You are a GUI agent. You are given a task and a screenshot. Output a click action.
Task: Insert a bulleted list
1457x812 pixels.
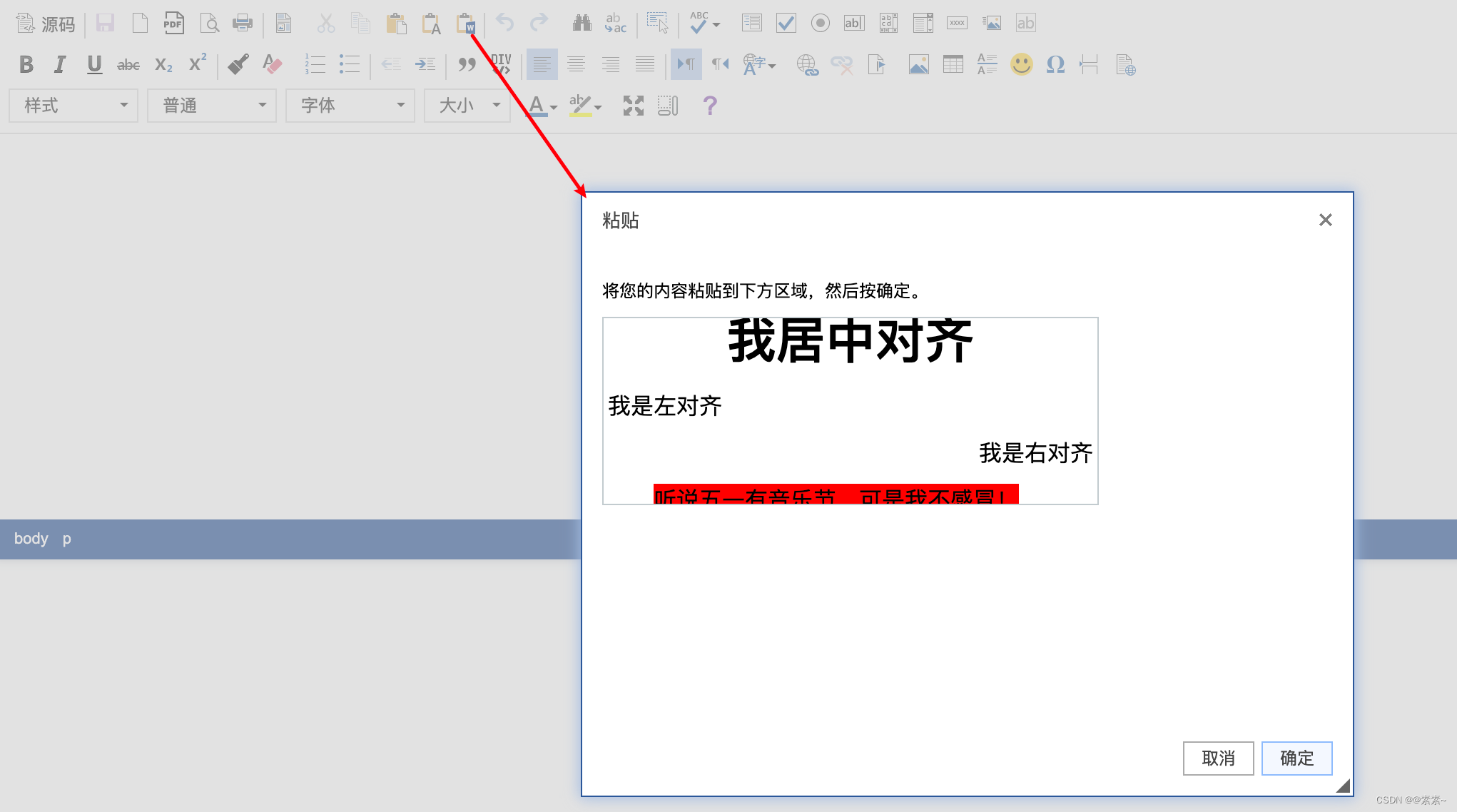[x=349, y=65]
